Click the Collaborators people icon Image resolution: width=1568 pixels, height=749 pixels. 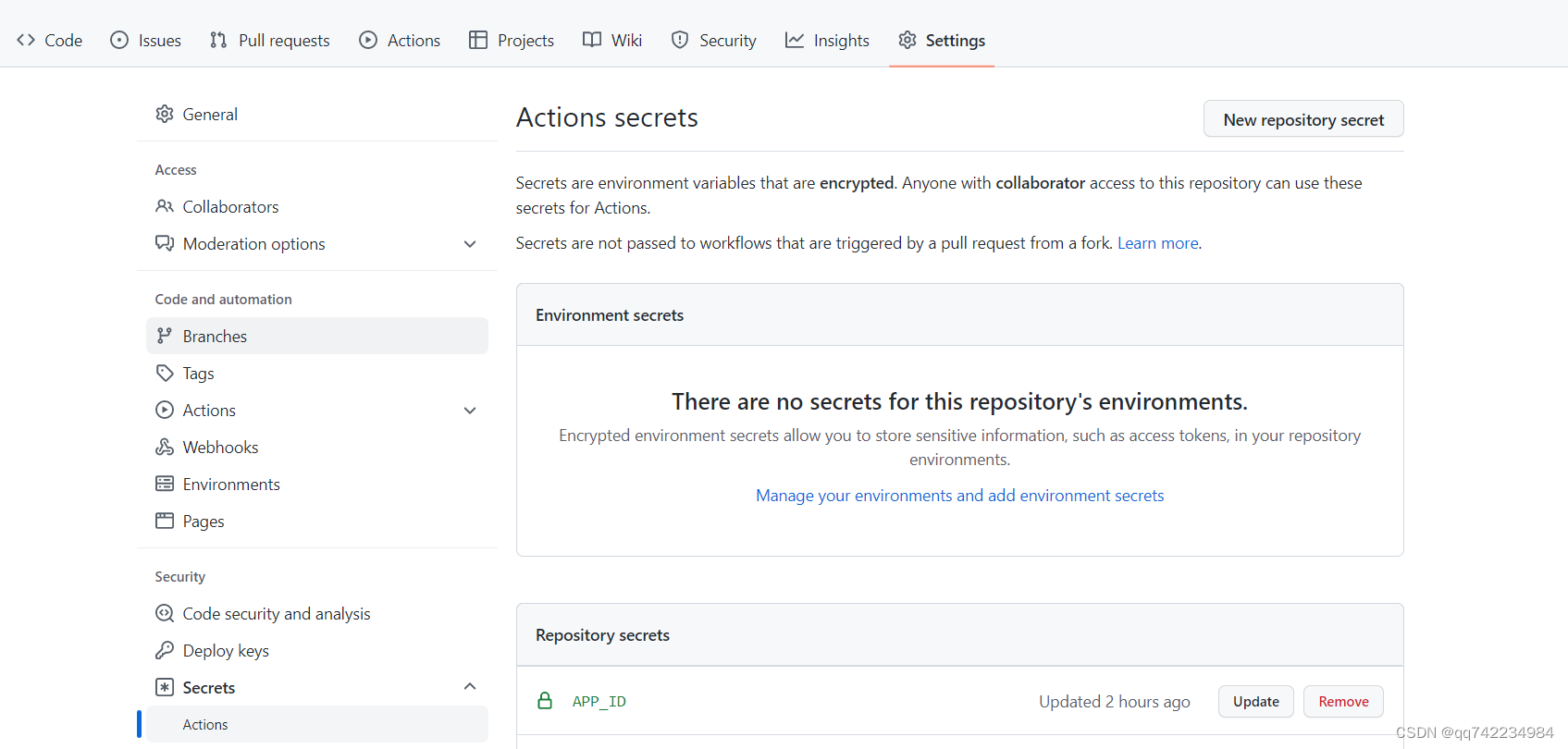click(165, 206)
